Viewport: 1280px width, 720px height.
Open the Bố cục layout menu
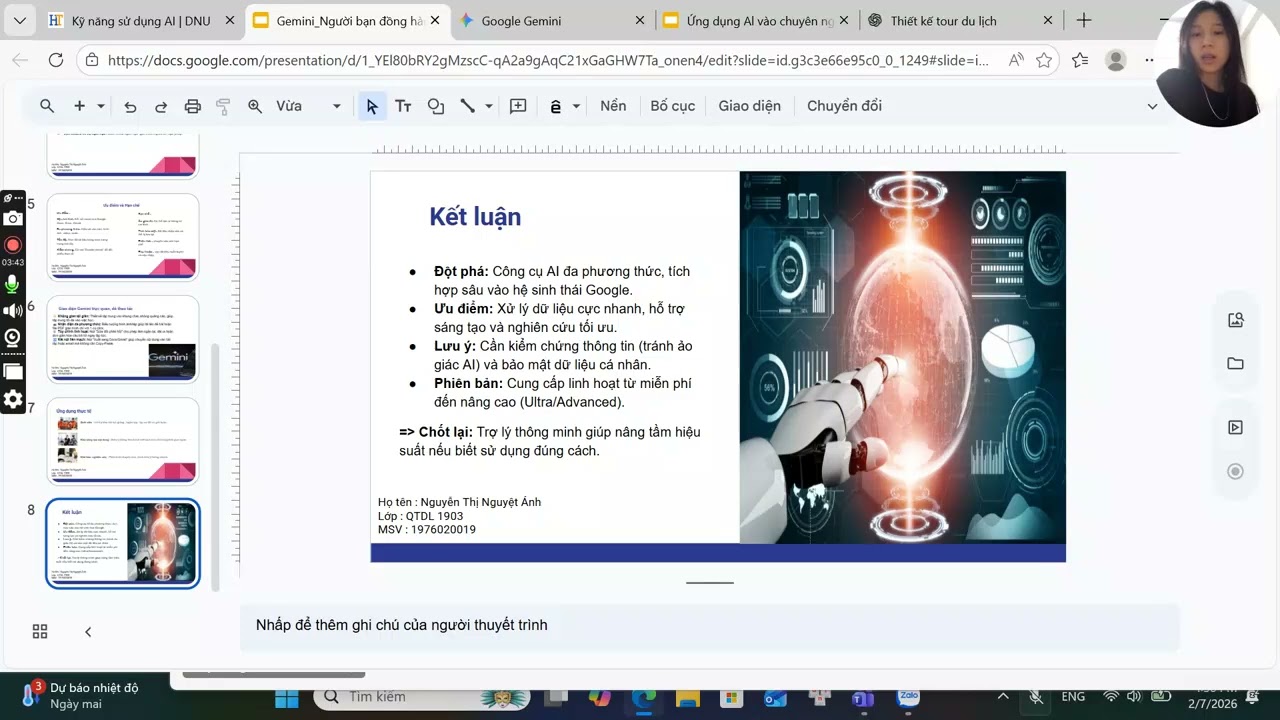point(673,106)
